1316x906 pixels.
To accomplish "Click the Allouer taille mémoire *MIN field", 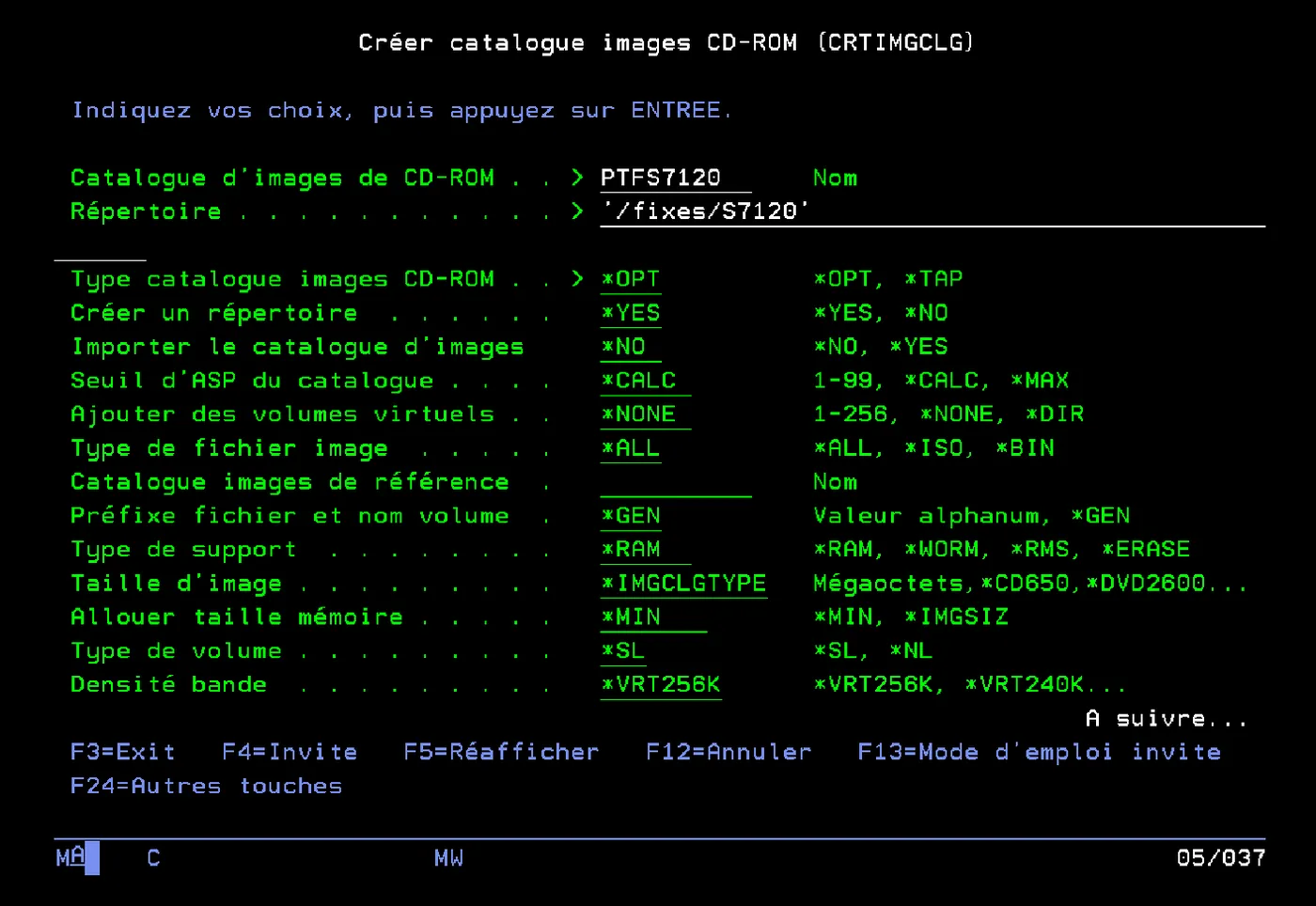I will (x=653, y=617).
